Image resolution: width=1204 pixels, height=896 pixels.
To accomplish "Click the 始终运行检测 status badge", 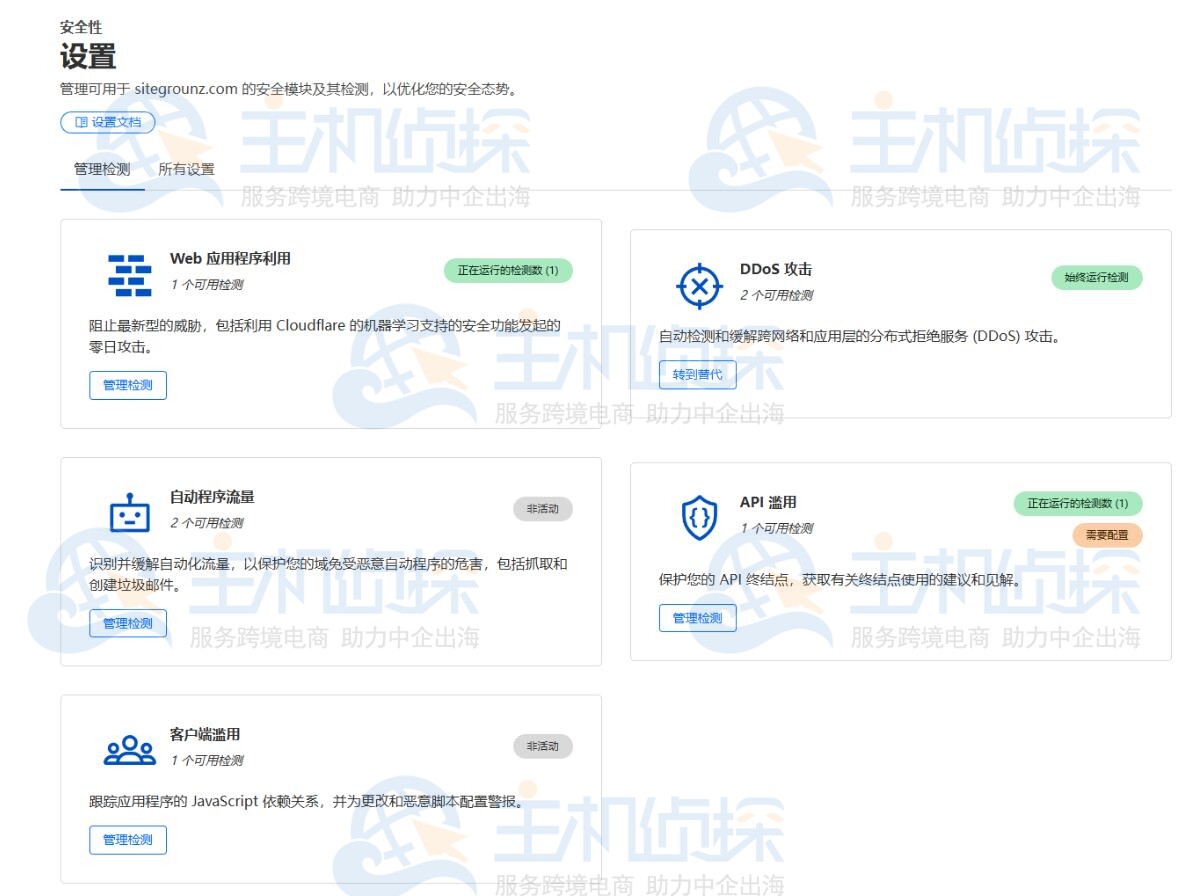I will click(1096, 277).
